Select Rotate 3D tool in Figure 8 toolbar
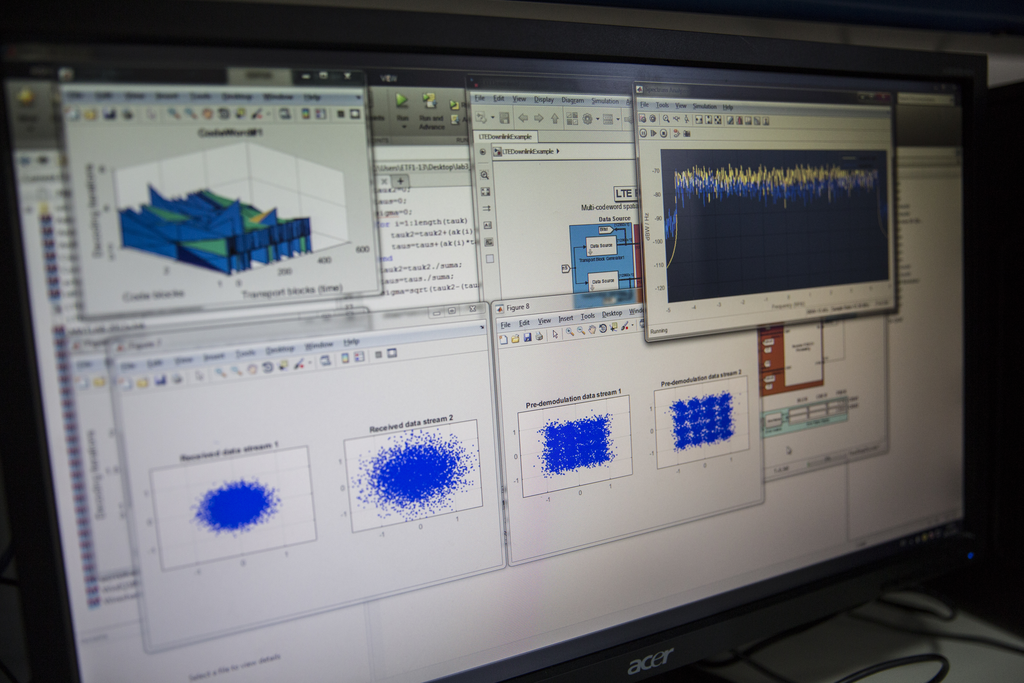 pyautogui.click(x=603, y=328)
